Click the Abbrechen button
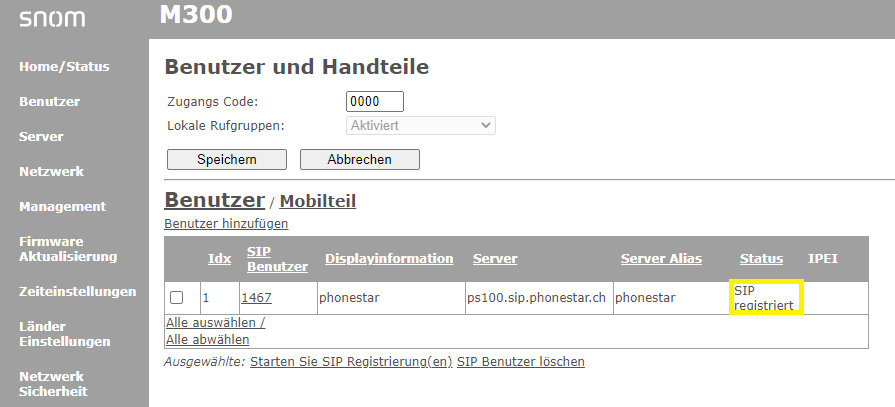The width and height of the screenshot is (895, 407). coord(360,159)
